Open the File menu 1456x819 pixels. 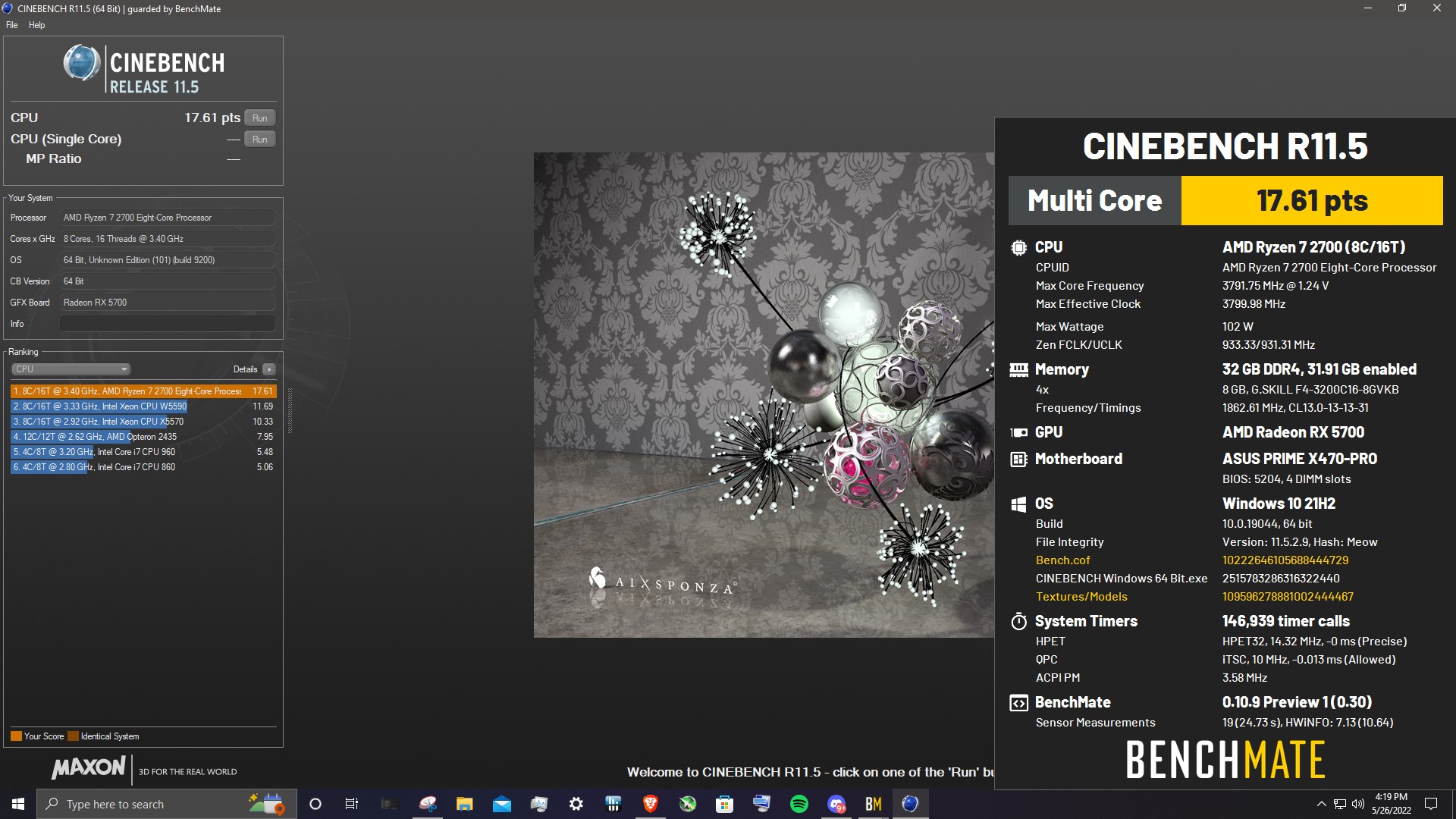[11, 25]
